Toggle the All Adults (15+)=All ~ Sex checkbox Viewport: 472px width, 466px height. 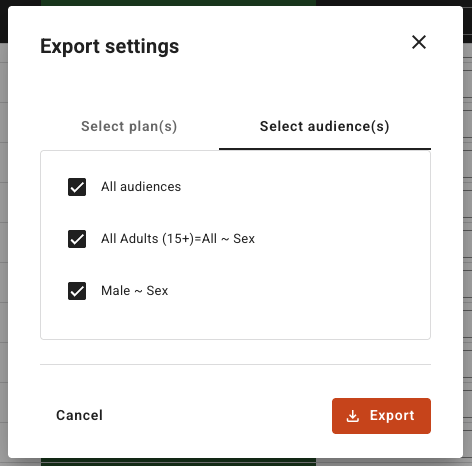pos(77,239)
